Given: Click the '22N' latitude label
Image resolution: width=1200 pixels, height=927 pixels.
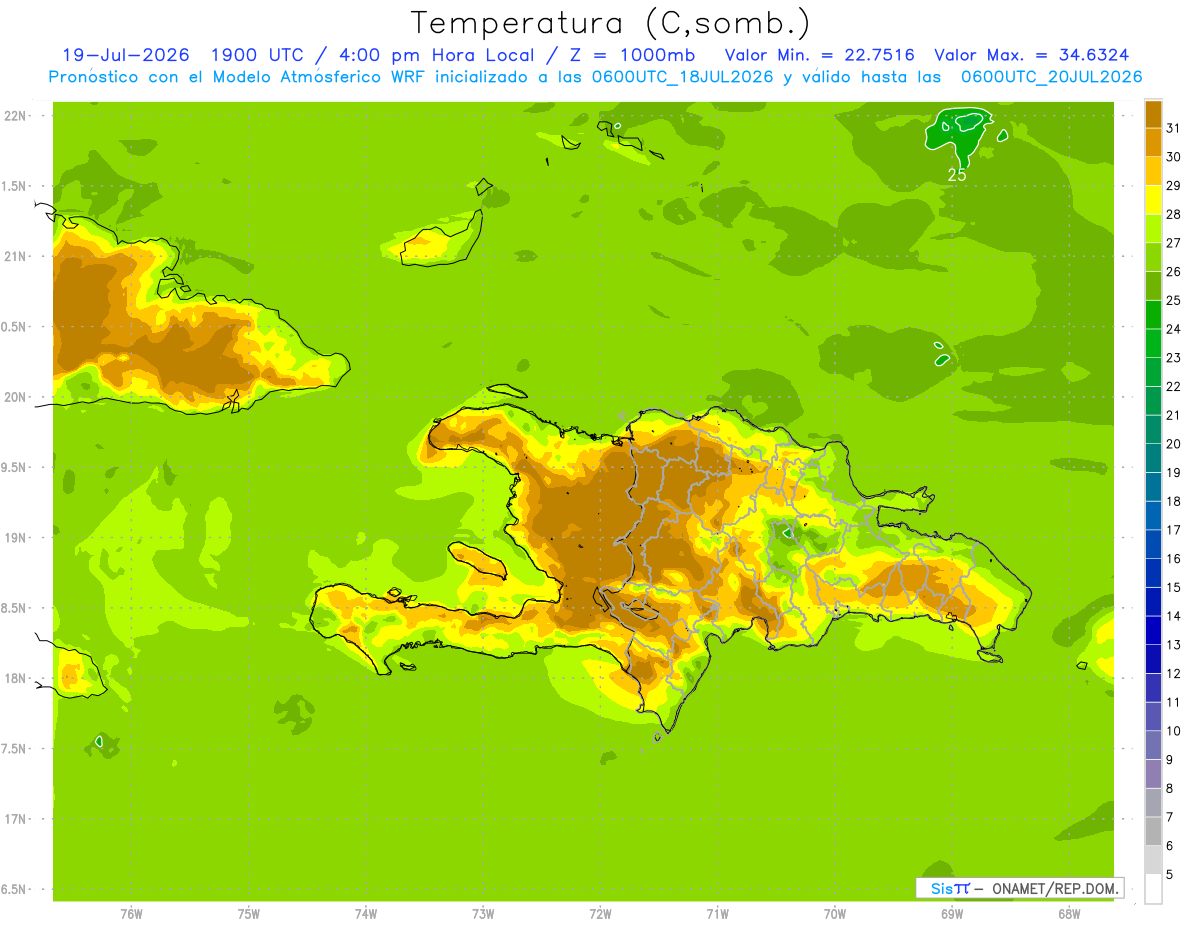Looking at the screenshot, I should [15, 116].
